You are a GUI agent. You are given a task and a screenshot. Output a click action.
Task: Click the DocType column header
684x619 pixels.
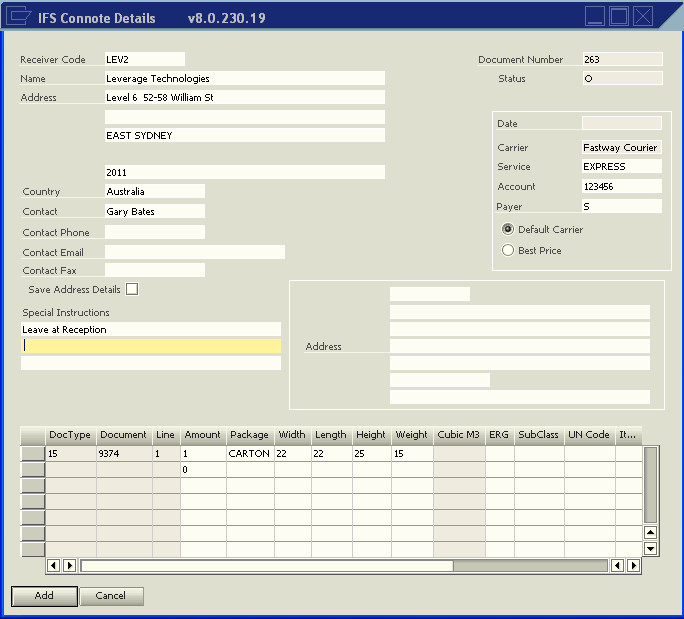[70, 435]
